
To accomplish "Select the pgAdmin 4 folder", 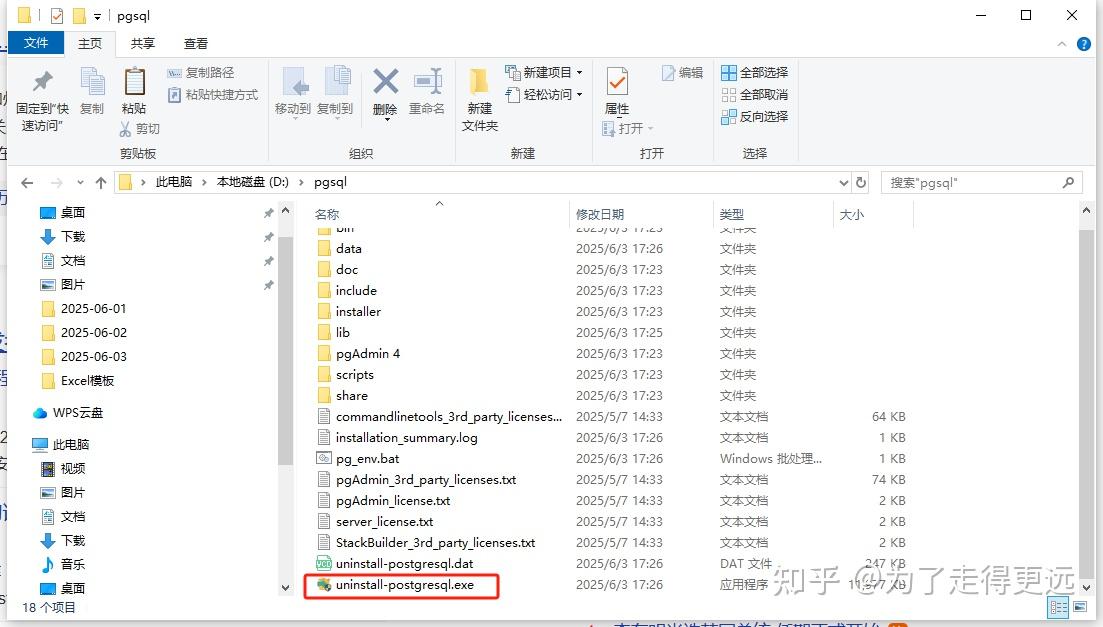I will [367, 354].
